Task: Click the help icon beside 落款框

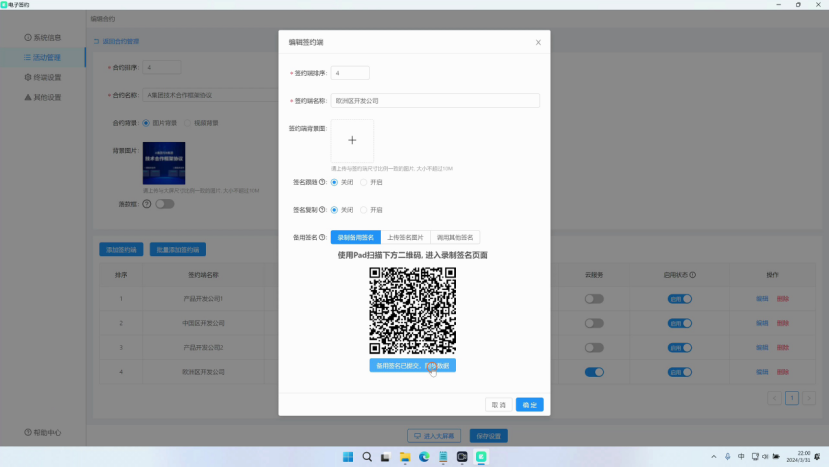Action: (x=147, y=204)
